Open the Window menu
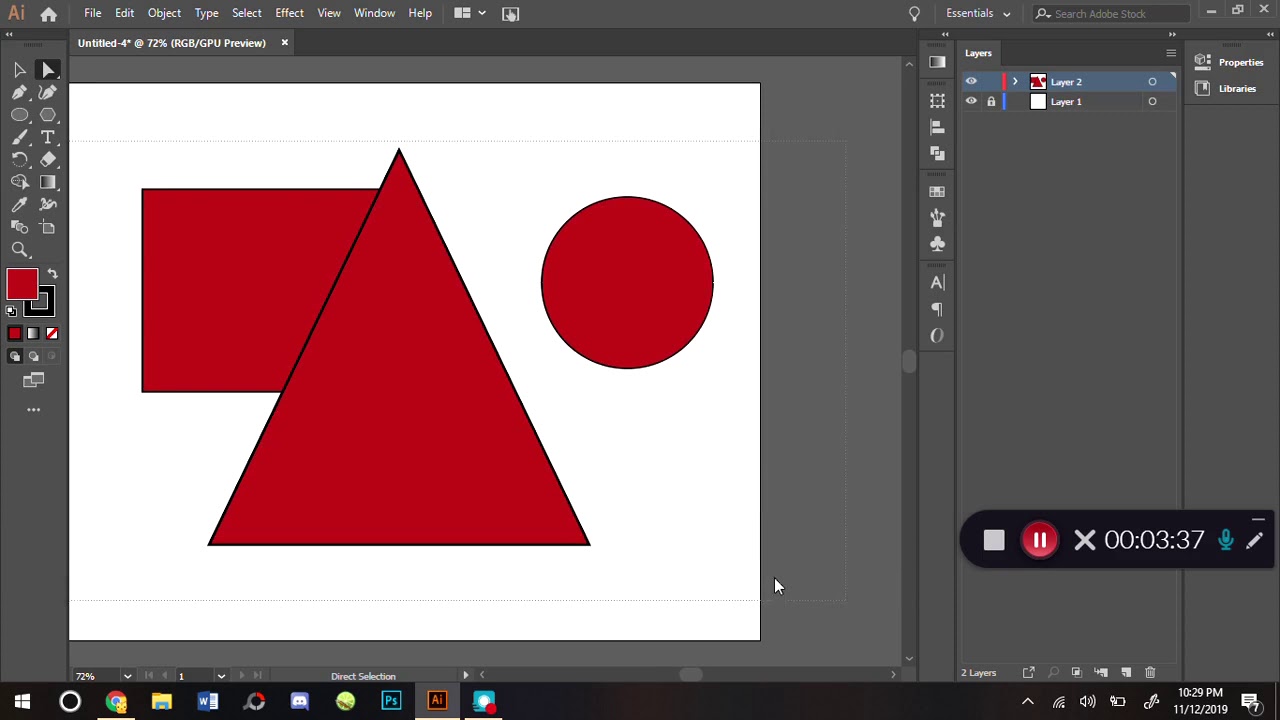1280x720 pixels. [x=374, y=13]
